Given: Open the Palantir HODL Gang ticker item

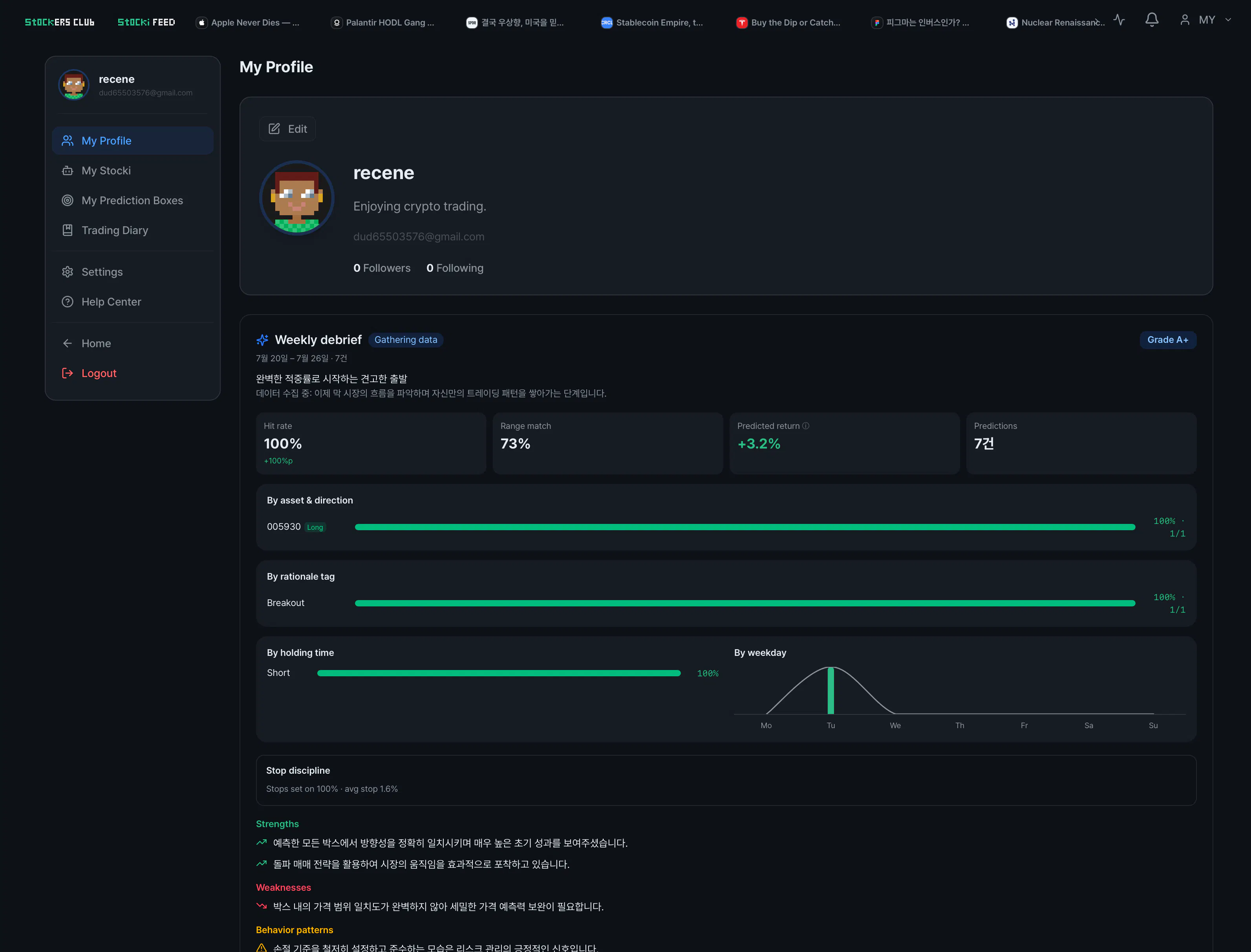Looking at the screenshot, I should (x=383, y=23).
